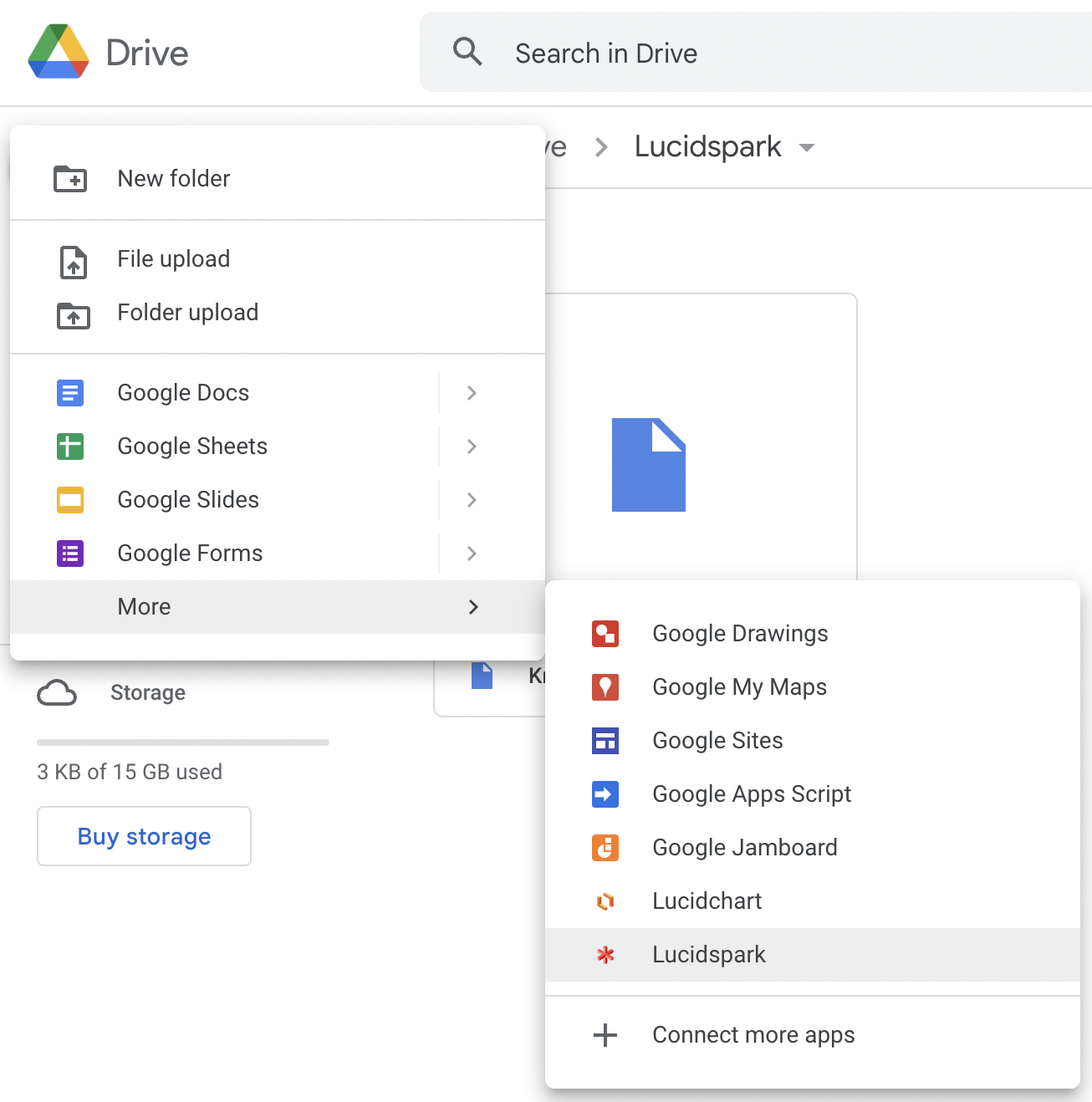Open Storage in the sidebar
The width and height of the screenshot is (1092, 1102).
(148, 693)
